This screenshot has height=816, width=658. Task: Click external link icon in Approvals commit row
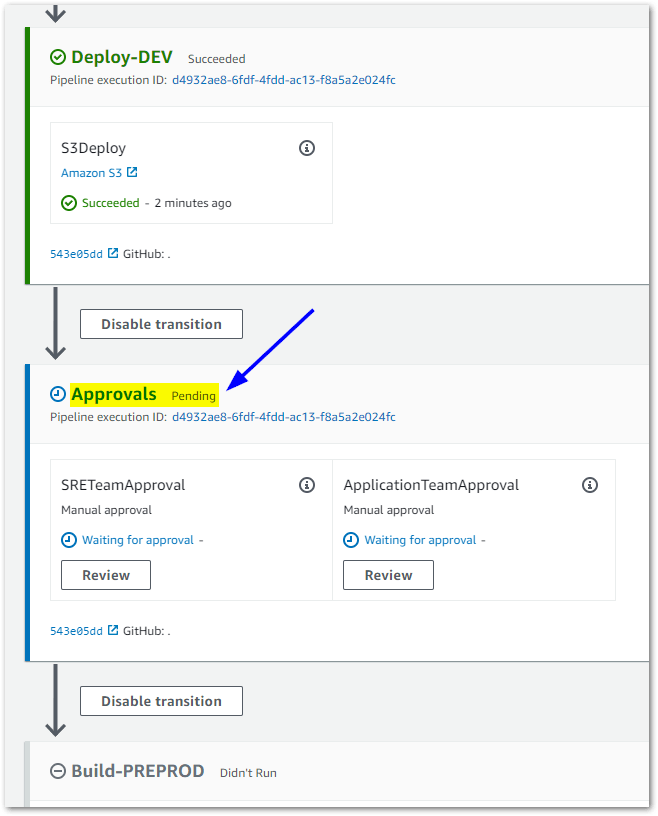click(x=113, y=630)
